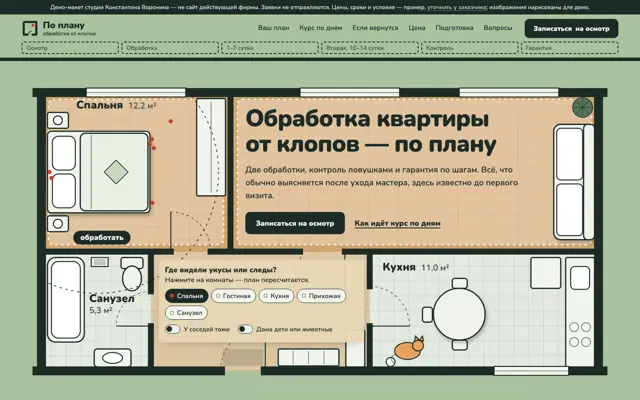Image resolution: width=640 pixels, height=400 pixels.
Task: Open the Ваш план menu item
Action: pos(273,28)
